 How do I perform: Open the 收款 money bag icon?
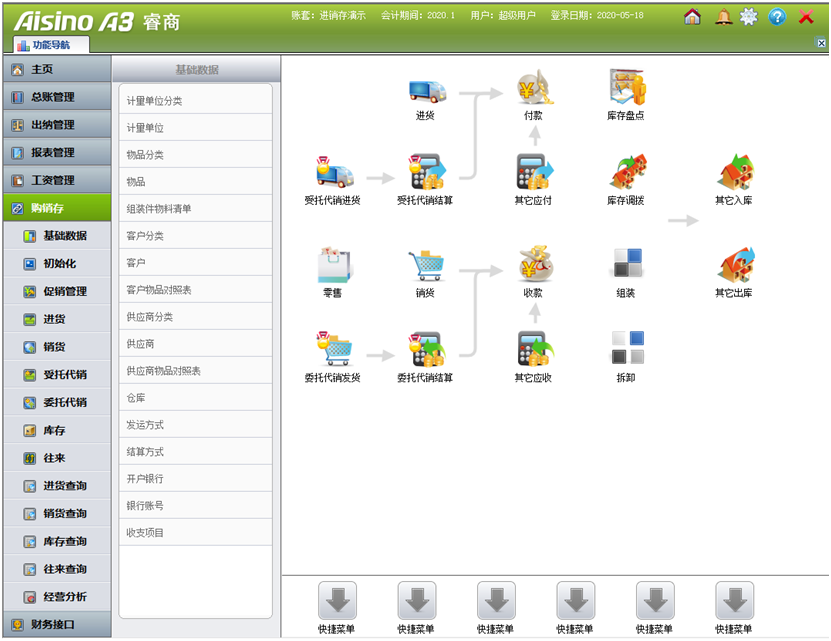point(534,266)
